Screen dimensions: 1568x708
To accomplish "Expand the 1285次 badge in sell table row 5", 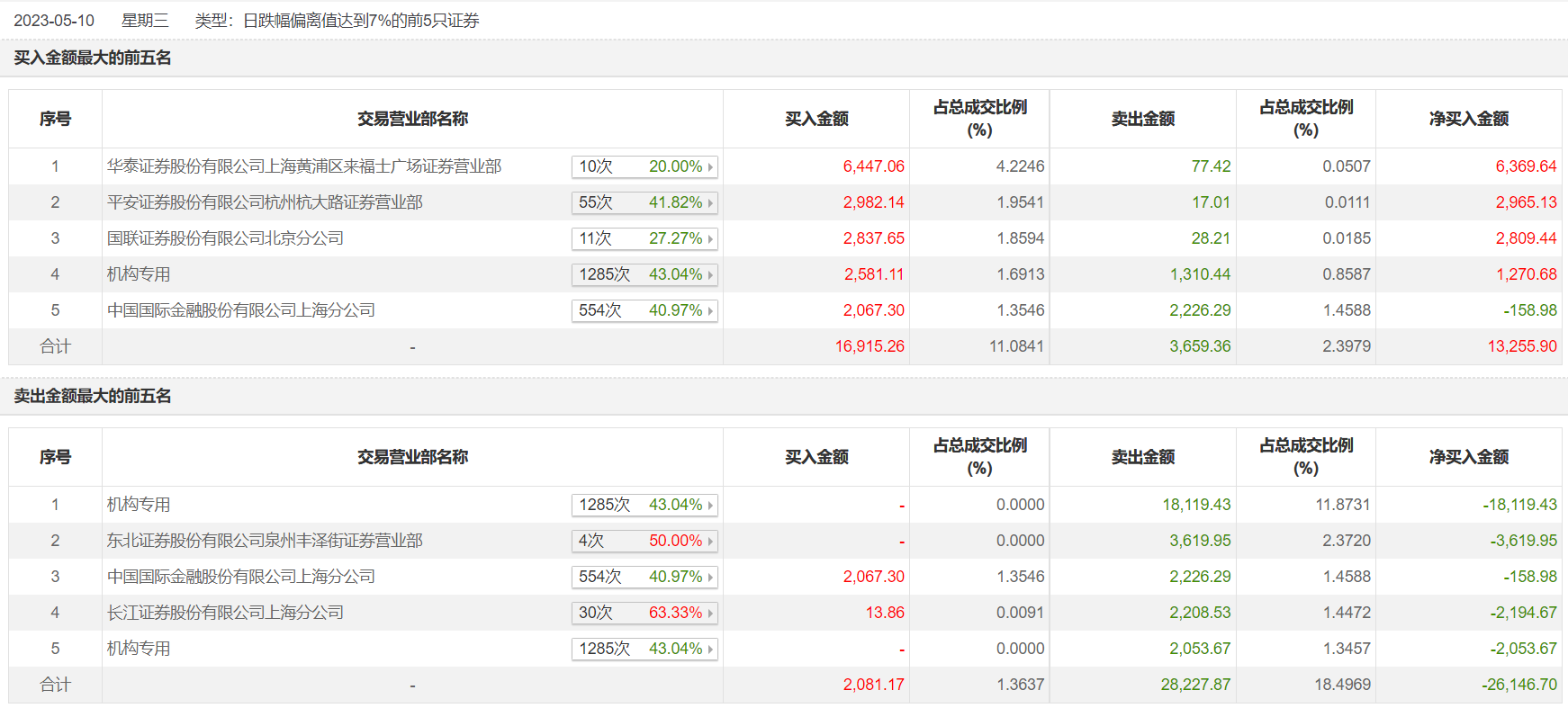I will [644, 649].
